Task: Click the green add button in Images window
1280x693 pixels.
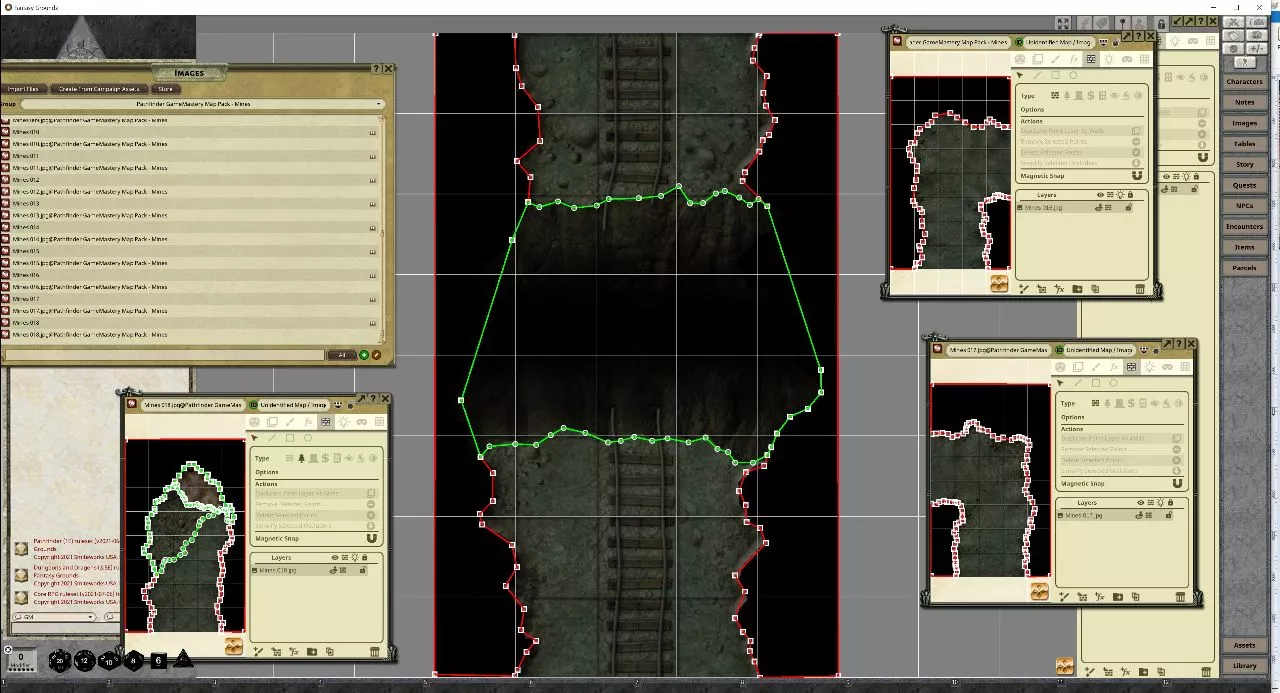Action: click(364, 354)
